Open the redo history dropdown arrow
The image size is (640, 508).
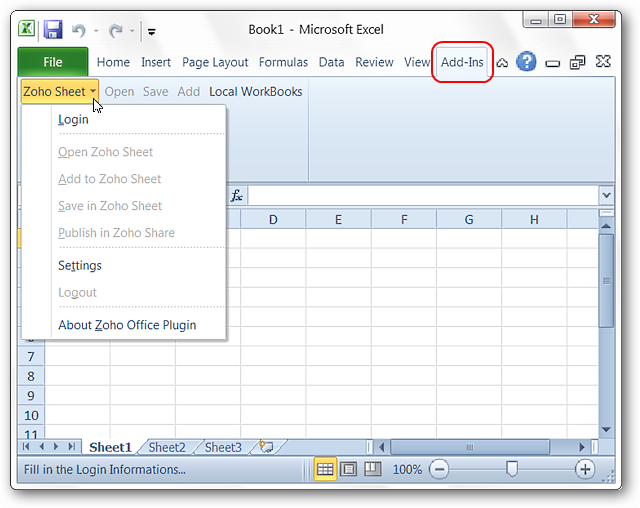132,31
